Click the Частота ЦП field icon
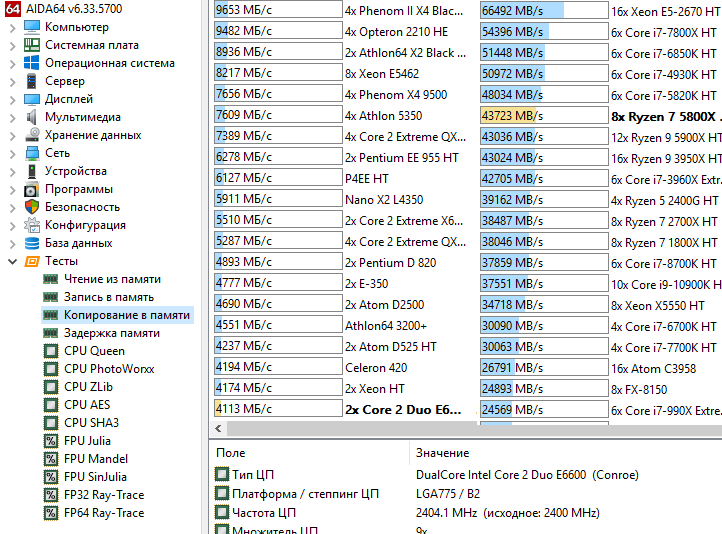This screenshot has height=534, width=722. click(222, 512)
